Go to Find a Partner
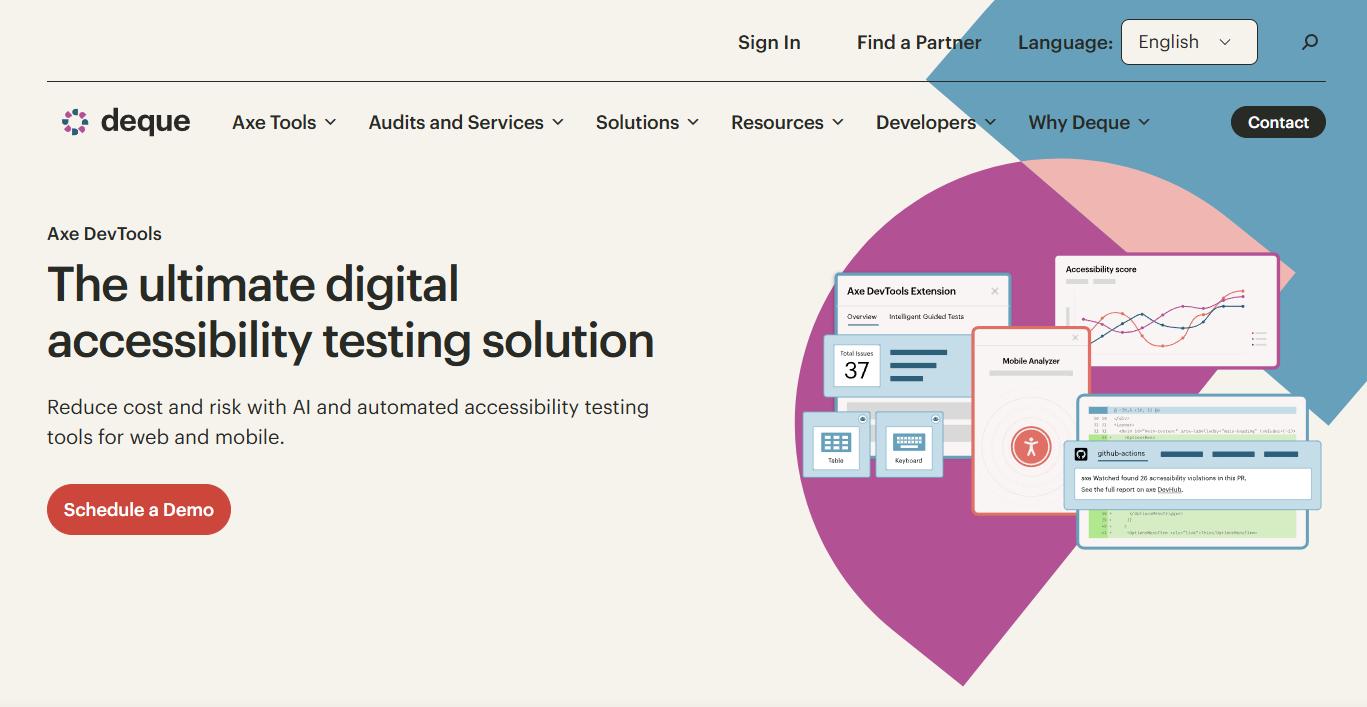1367x707 pixels. point(919,42)
